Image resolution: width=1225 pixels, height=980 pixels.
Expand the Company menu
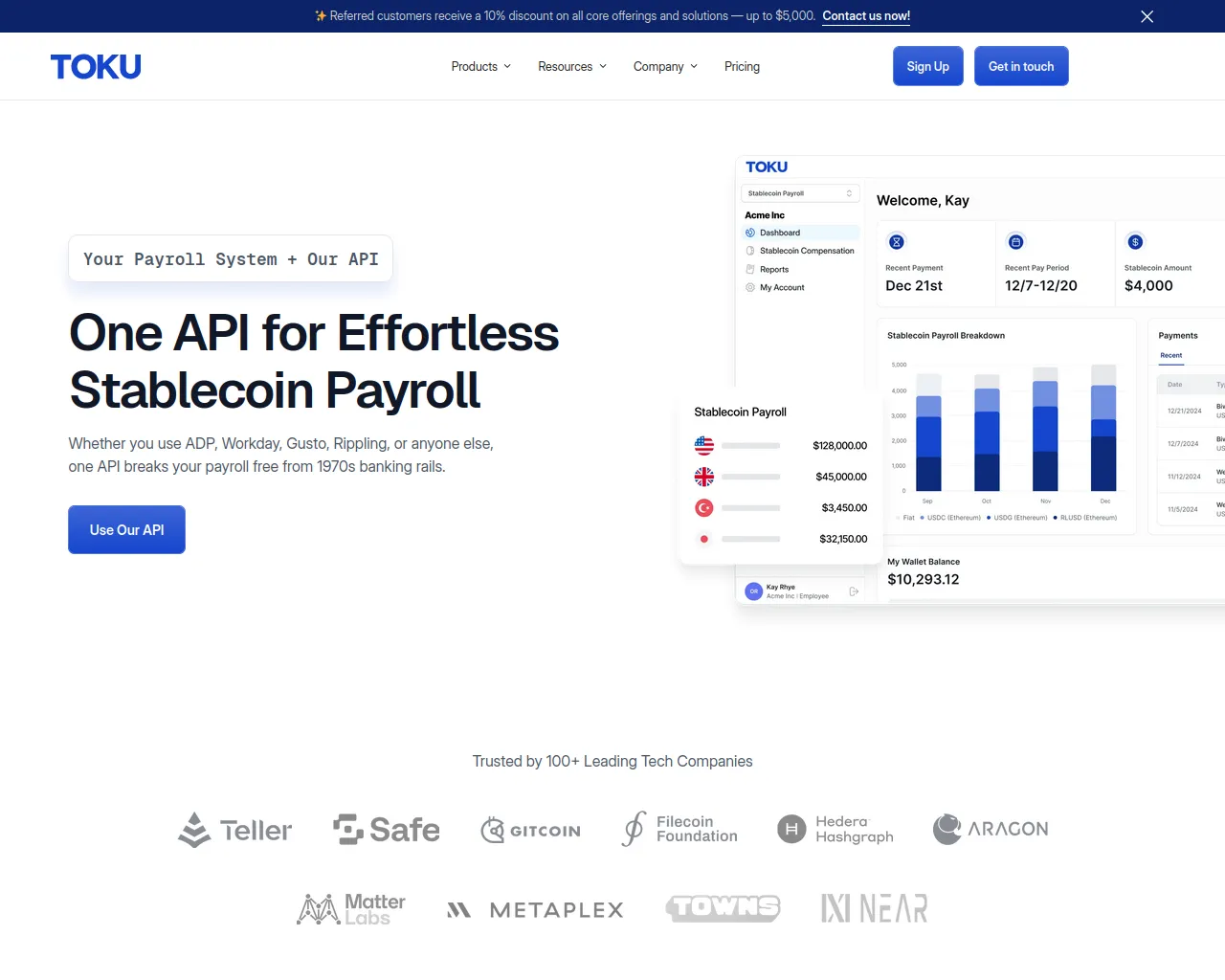tap(665, 67)
